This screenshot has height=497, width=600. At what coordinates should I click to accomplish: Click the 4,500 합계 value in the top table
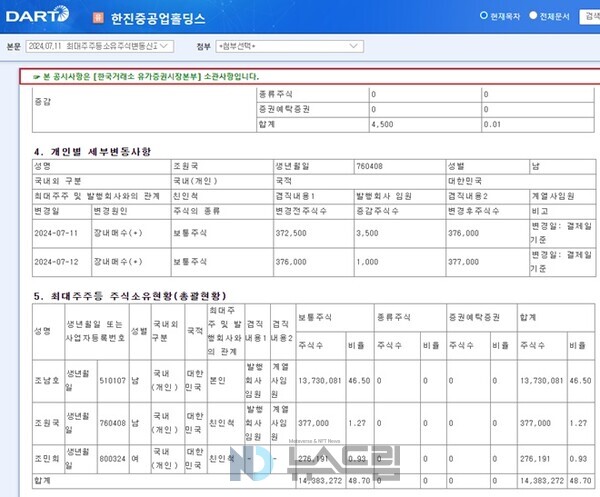[382, 124]
